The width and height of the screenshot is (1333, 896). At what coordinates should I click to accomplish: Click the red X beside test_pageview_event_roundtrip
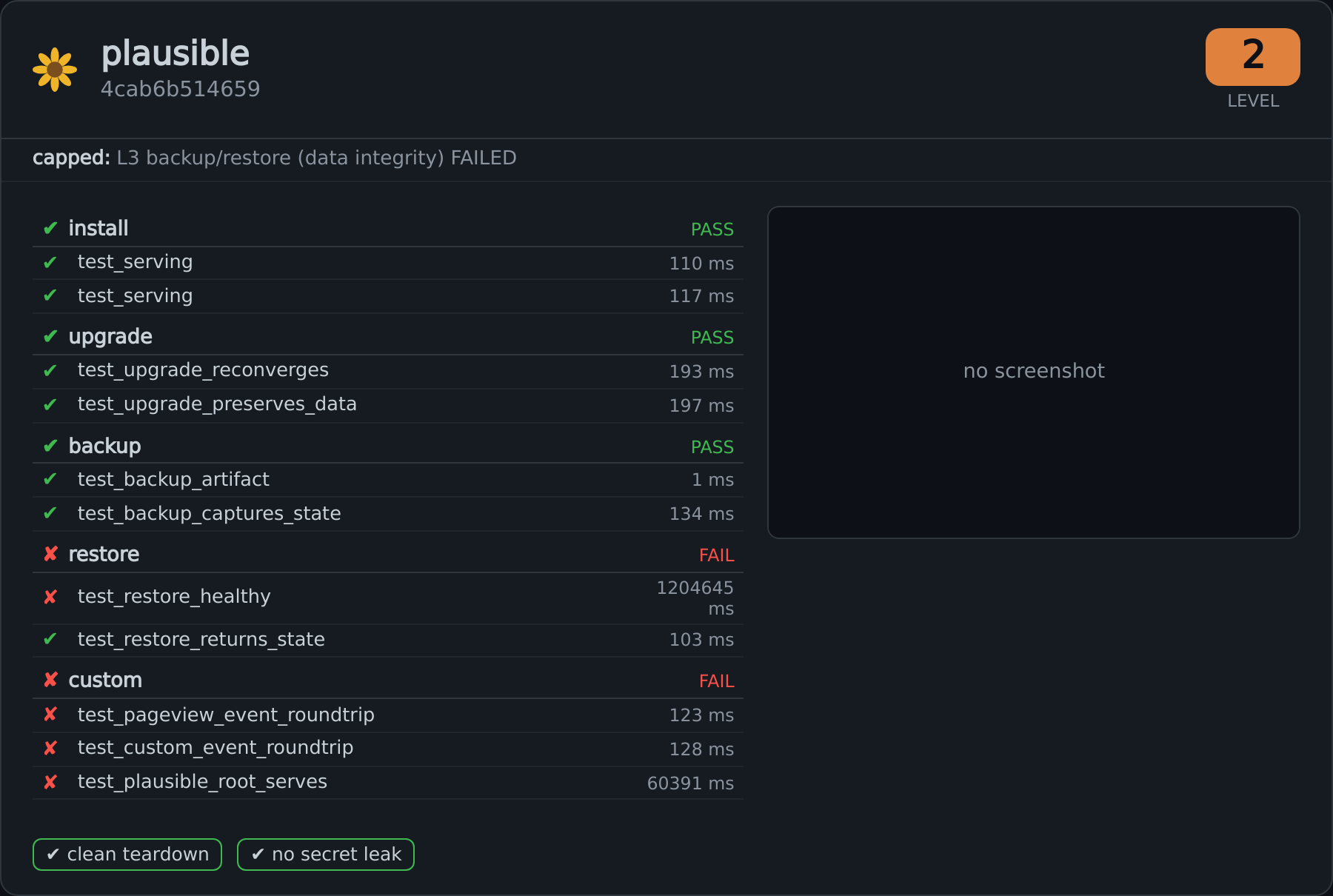tap(50, 715)
